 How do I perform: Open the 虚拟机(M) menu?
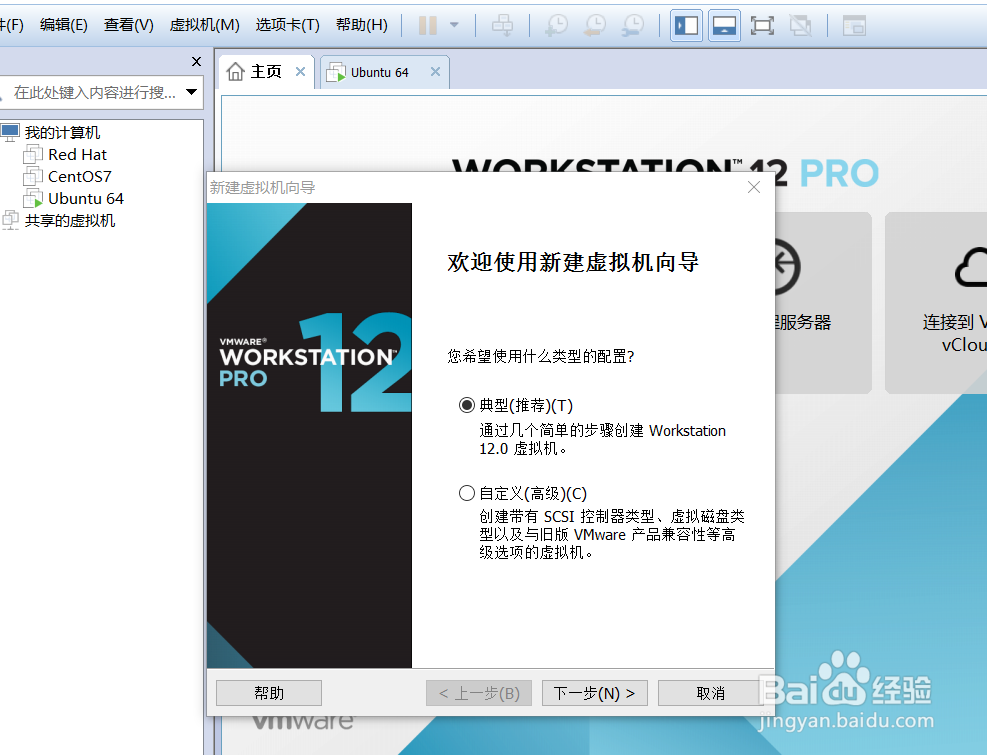(204, 25)
